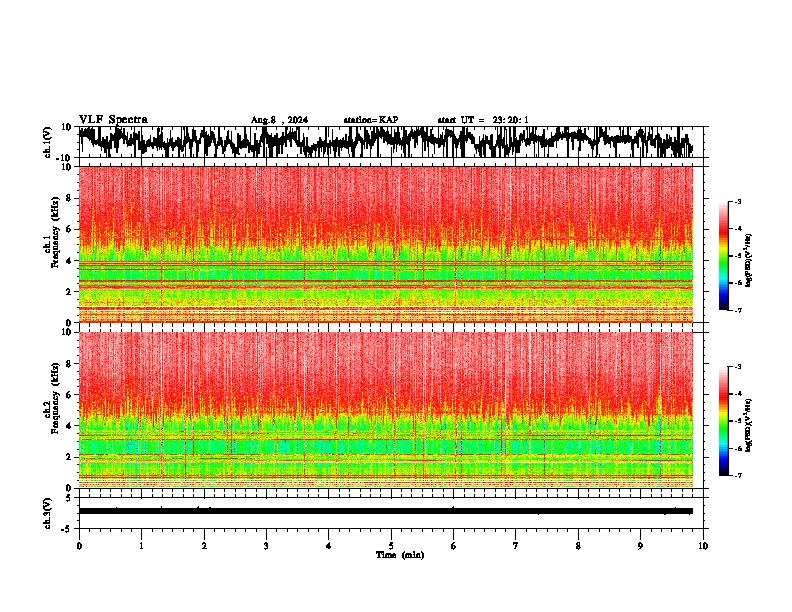This screenshot has width=792, height=612.
Task: Click time tick label "7" on x-axis
Action: click(516, 546)
